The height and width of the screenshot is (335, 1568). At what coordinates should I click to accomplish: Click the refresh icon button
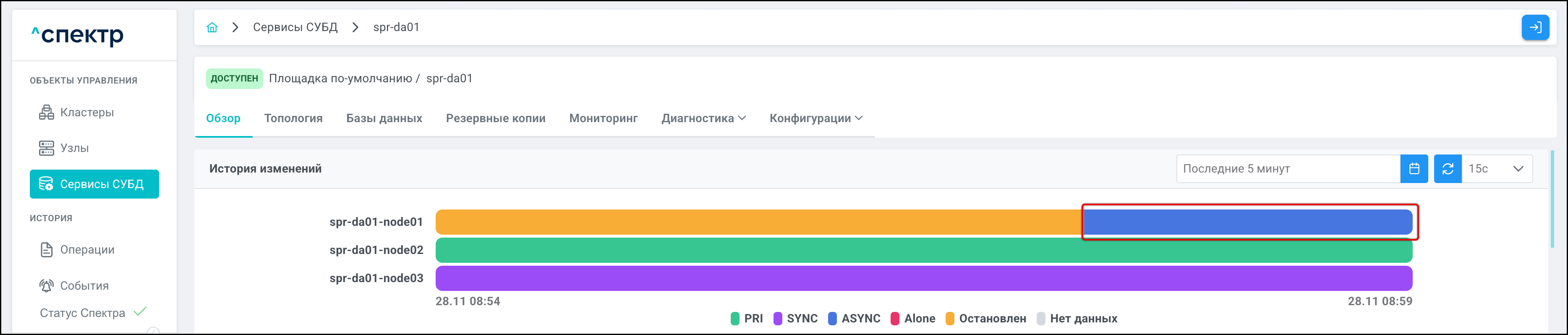click(x=1448, y=169)
